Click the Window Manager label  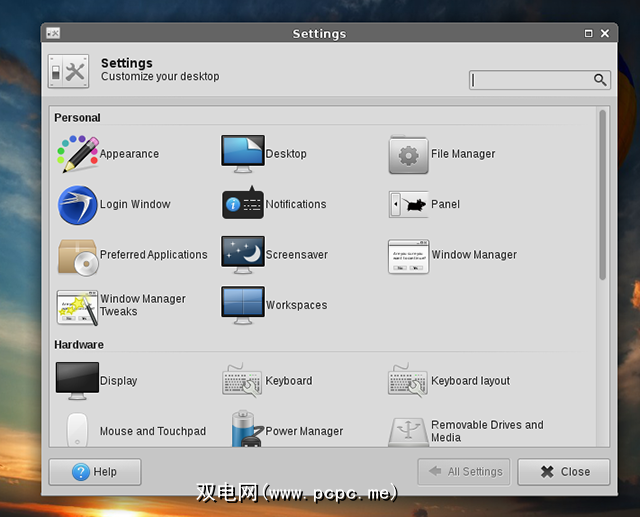(x=474, y=255)
